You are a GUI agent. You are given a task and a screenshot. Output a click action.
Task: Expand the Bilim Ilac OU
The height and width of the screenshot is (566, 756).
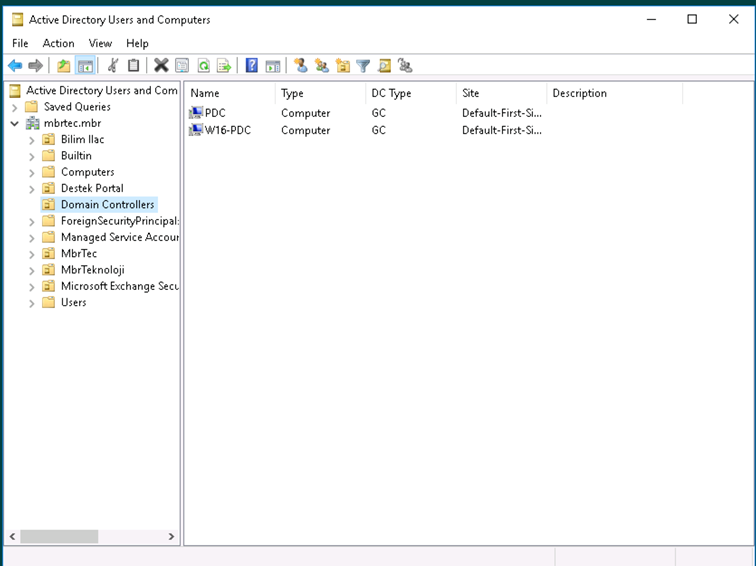[x=32, y=140]
